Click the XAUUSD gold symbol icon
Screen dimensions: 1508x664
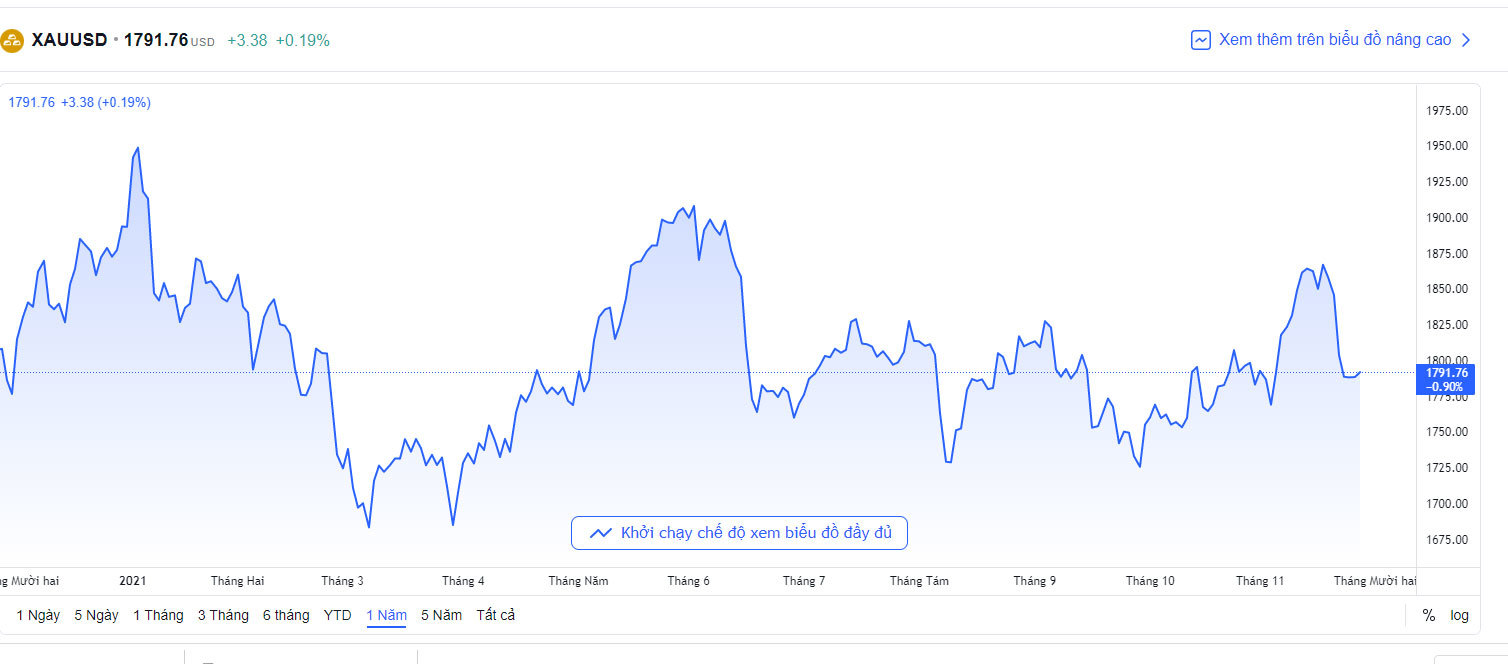(12, 41)
